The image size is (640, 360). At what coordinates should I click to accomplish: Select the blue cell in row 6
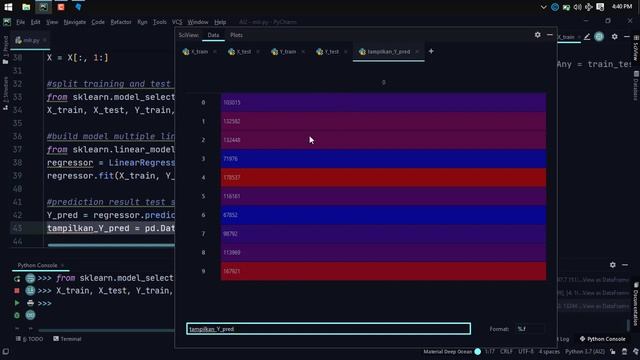[x=383, y=215]
